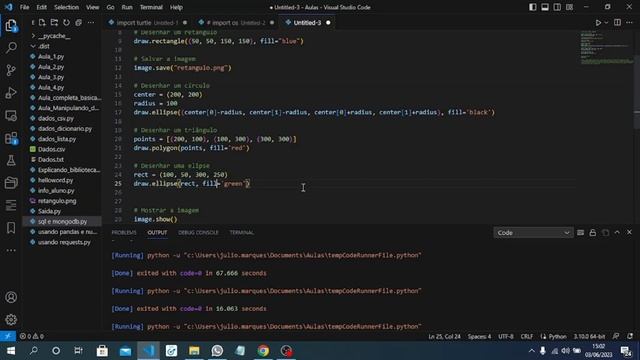This screenshot has width=640, height=360.
Task: Open more editor actions ellipsis
Action: [629, 22]
